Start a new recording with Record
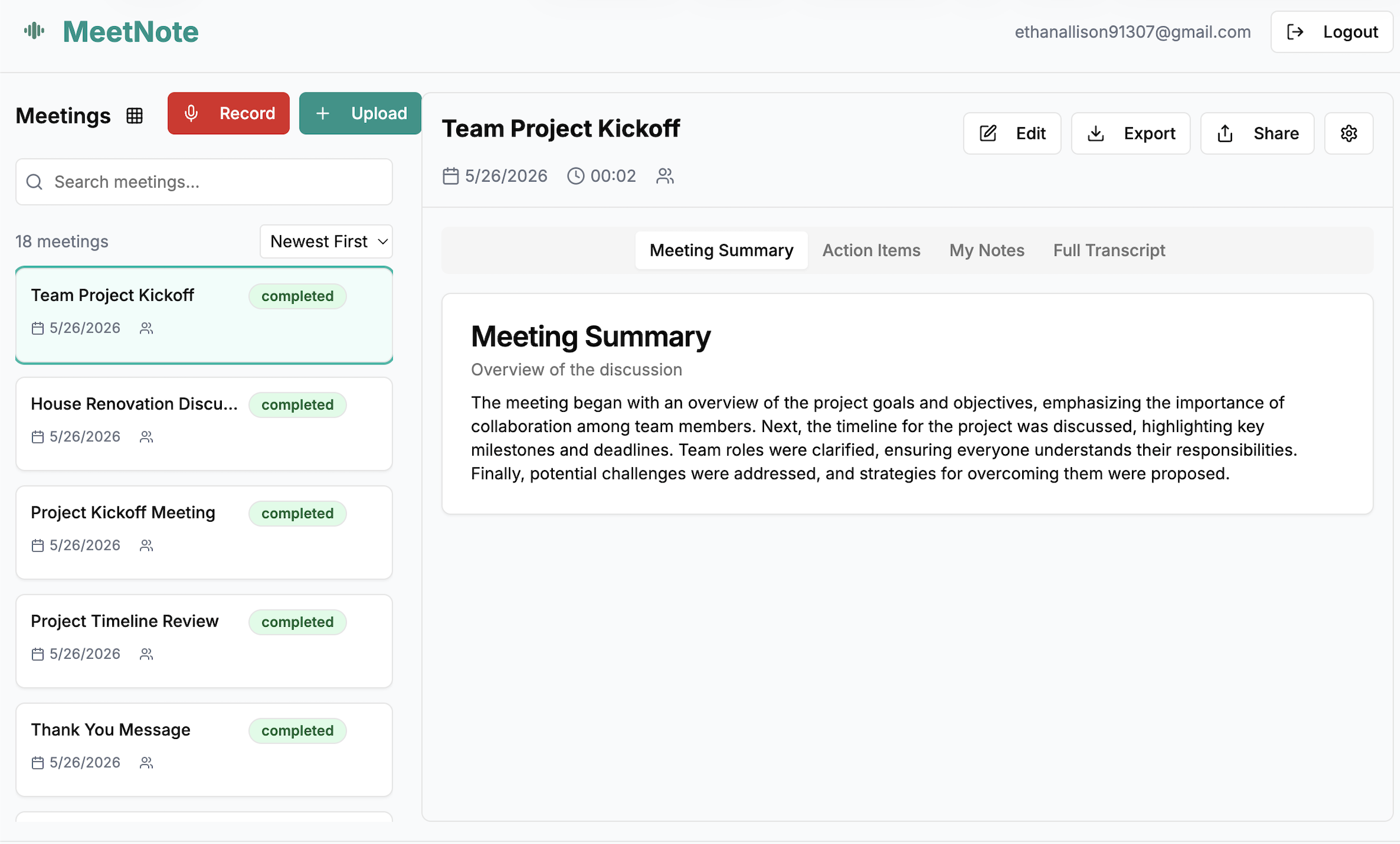Screen dimensions: 1400x844 228,113
